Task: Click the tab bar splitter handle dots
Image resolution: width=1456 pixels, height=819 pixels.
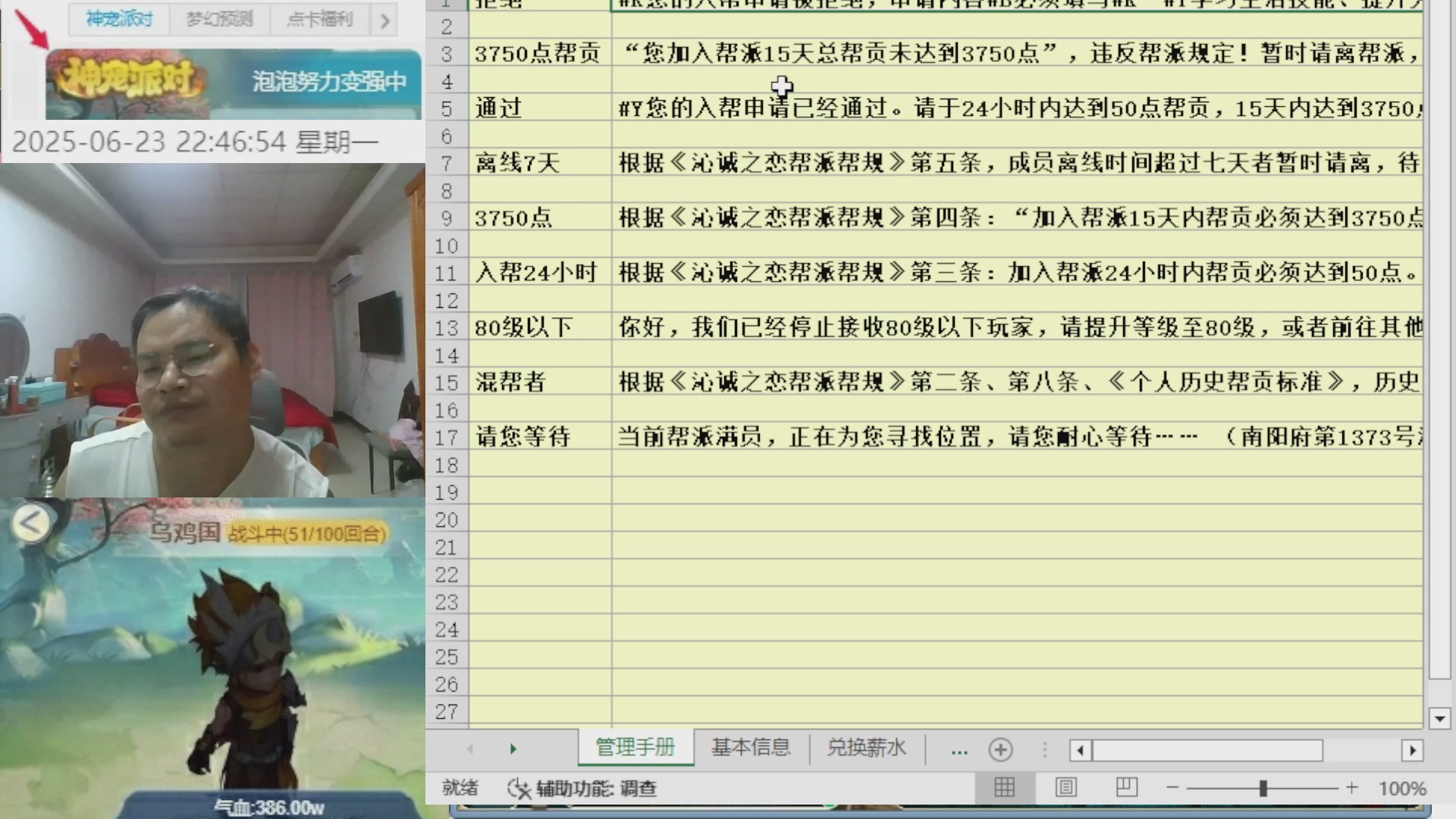Action: 1045,750
